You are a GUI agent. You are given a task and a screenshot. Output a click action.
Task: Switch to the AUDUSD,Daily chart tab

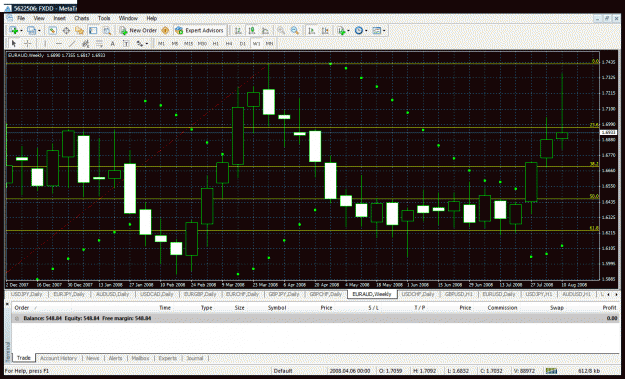(x=113, y=294)
